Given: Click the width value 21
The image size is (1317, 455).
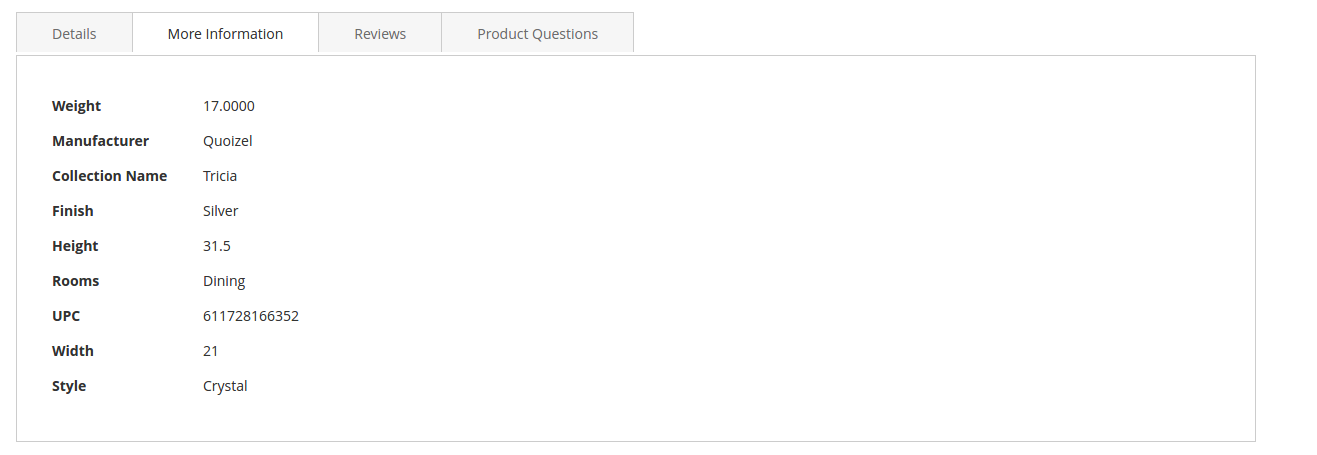Looking at the screenshot, I should [210, 351].
